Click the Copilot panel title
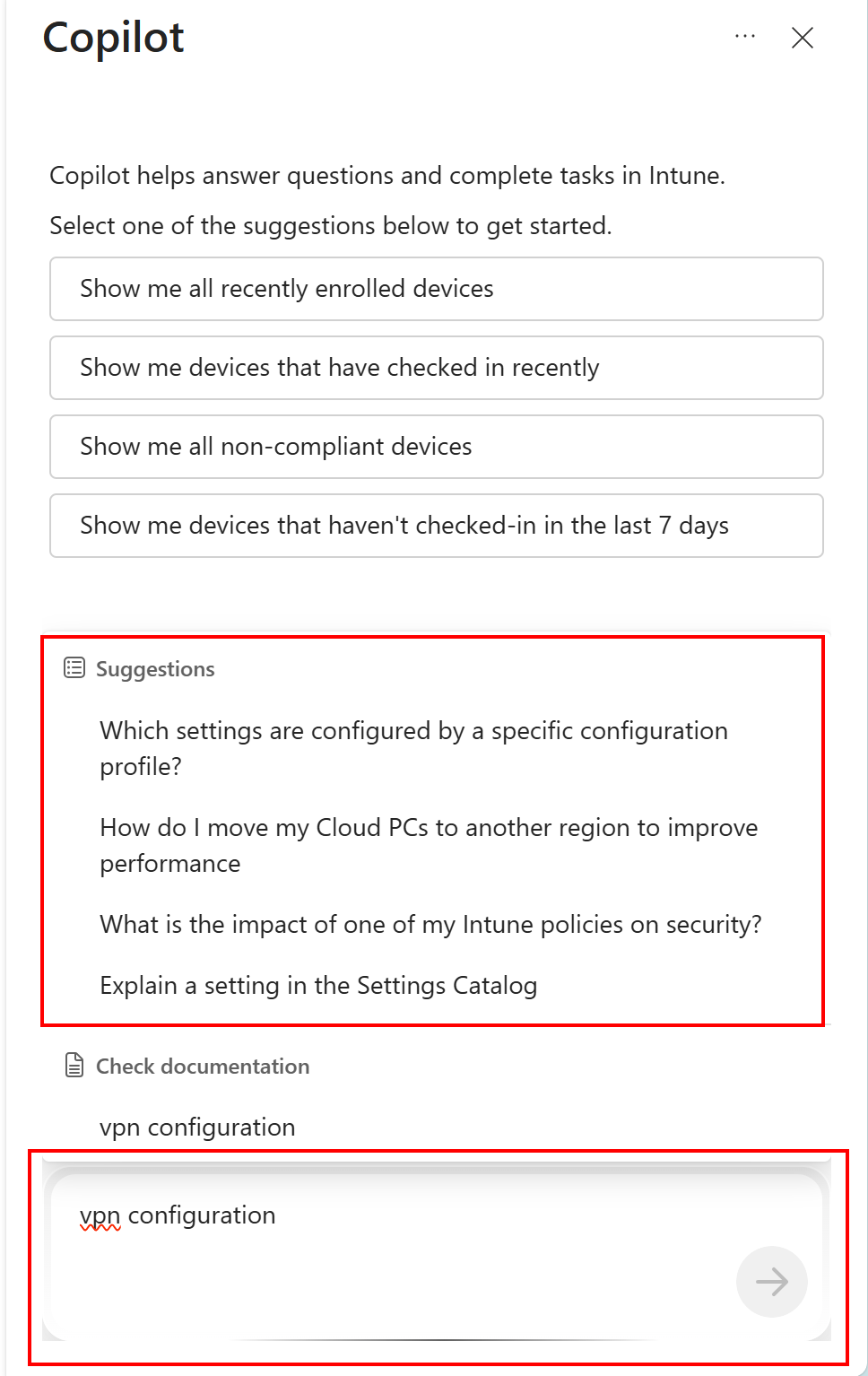The width and height of the screenshot is (868, 1376). (x=114, y=38)
